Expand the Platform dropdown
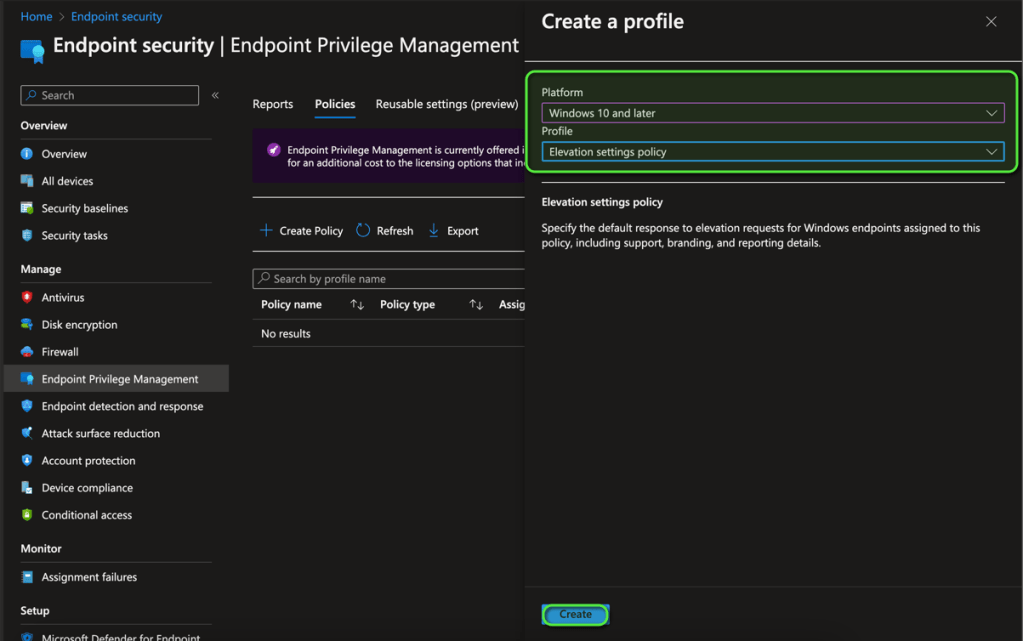The height and width of the screenshot is (641, 1023). [x=772, y=113]
